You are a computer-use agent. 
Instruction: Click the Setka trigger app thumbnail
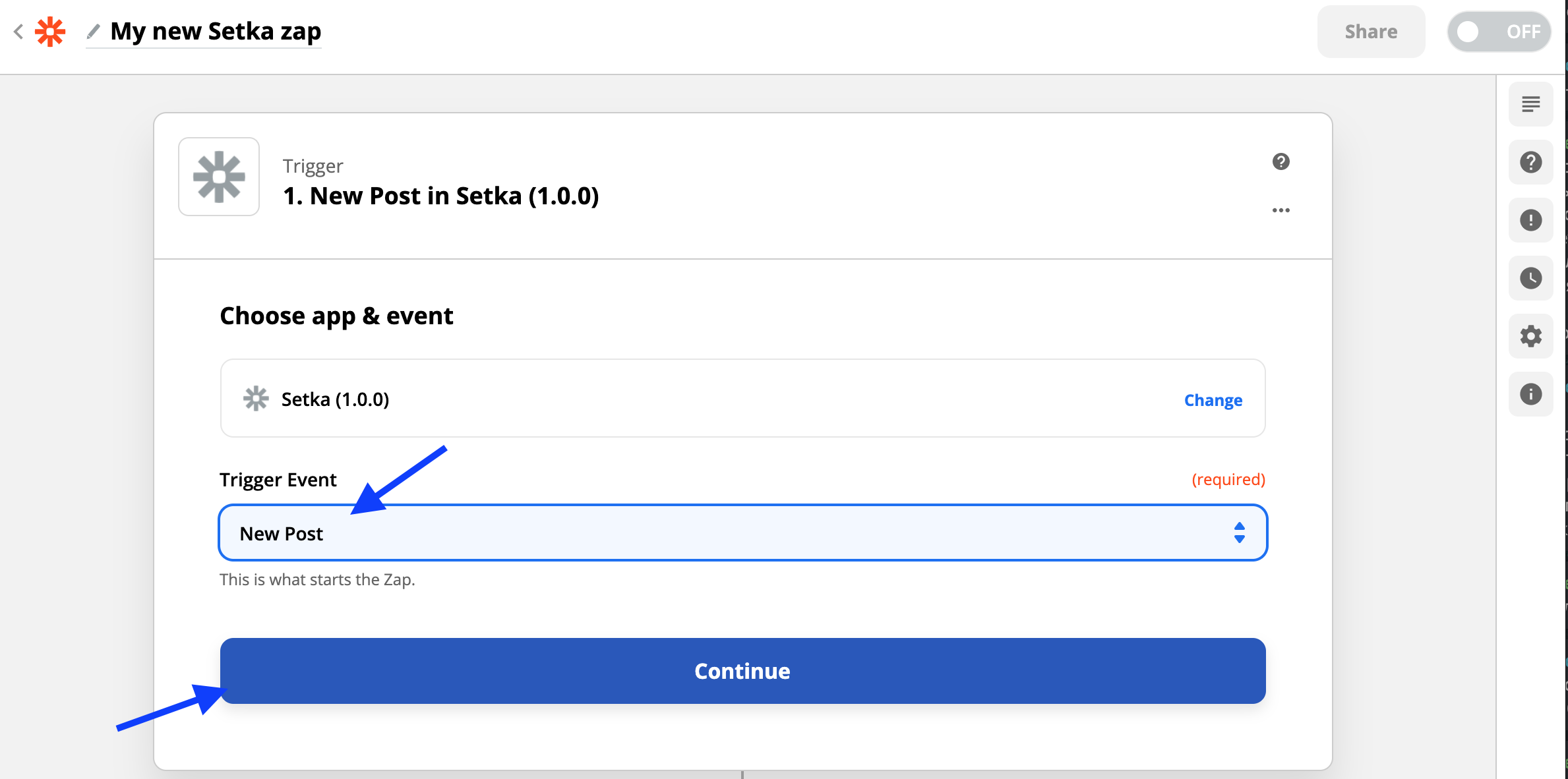[x=219, y=177]
